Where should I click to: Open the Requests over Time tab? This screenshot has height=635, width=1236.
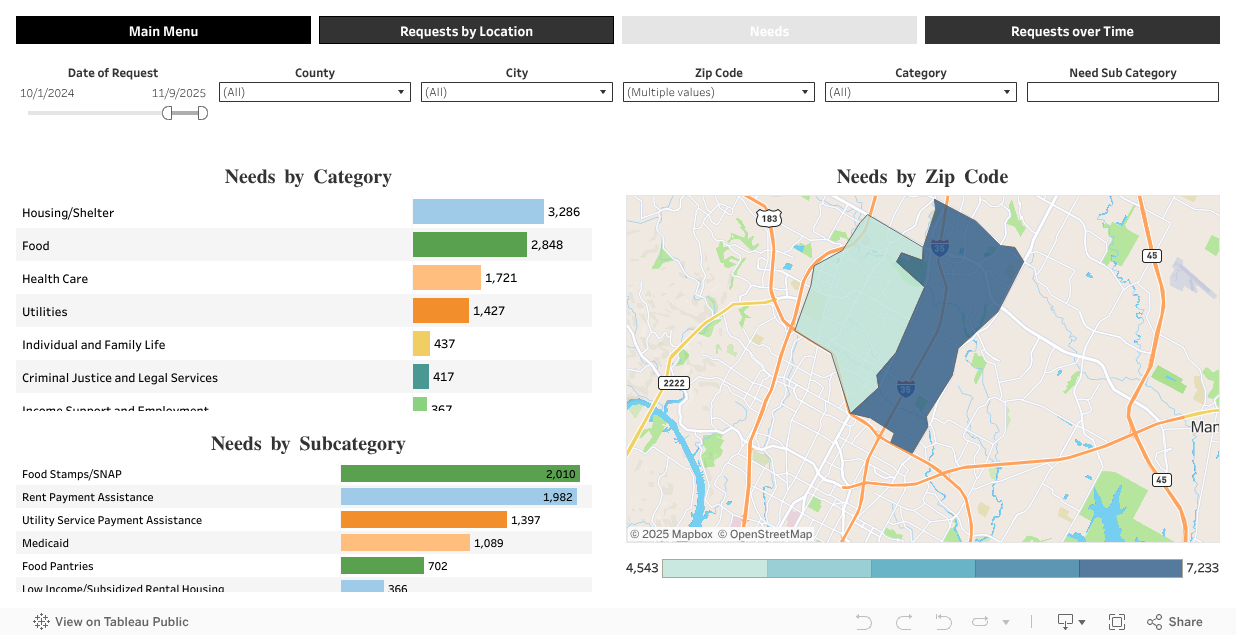[1072, 31]
